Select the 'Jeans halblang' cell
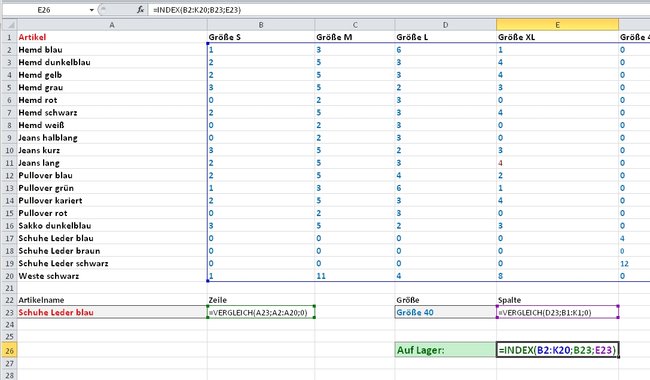The height and width of the screenshot is (380, 650). pyautogui.click(x=112, y=138)
